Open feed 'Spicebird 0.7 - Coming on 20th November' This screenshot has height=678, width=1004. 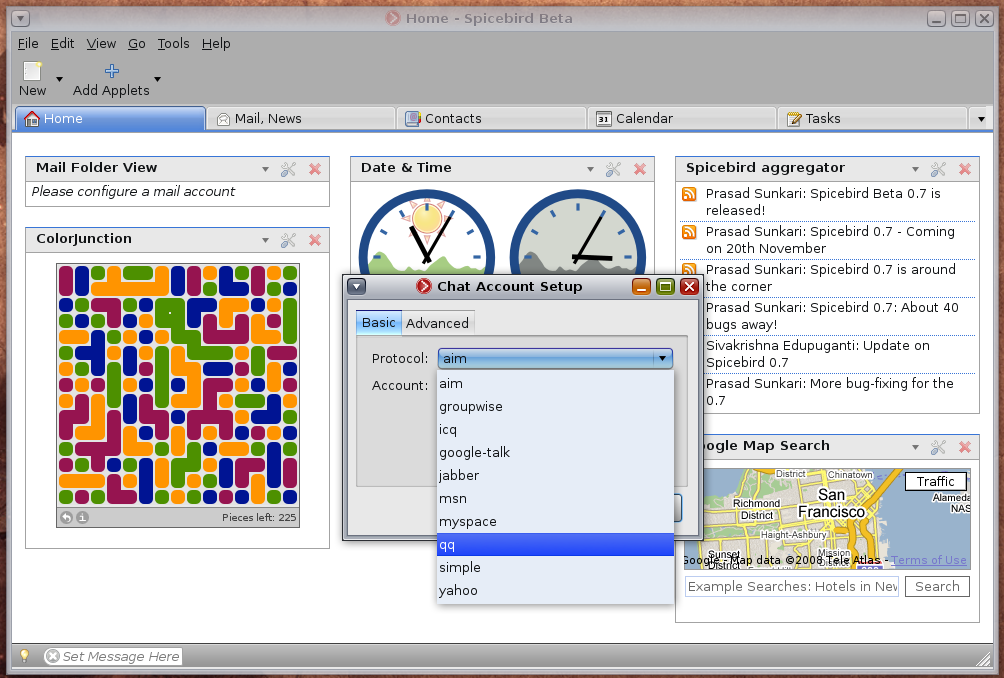coord(830,239)
